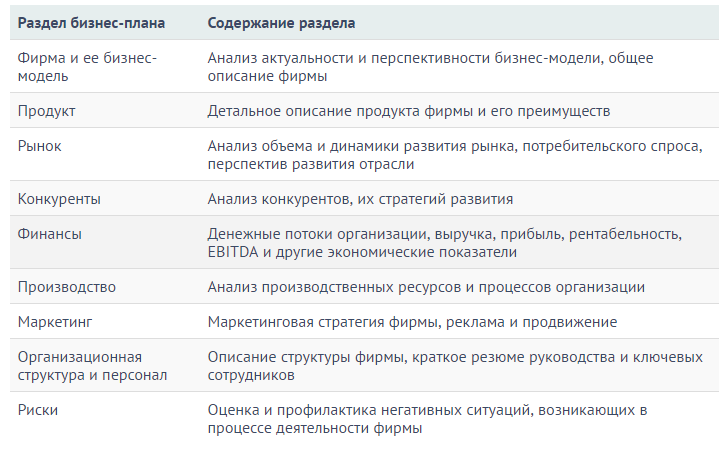
Task: Select 'Организационная структура и персонал' cell
Action: pyautogui.click(x=93, y=366)
